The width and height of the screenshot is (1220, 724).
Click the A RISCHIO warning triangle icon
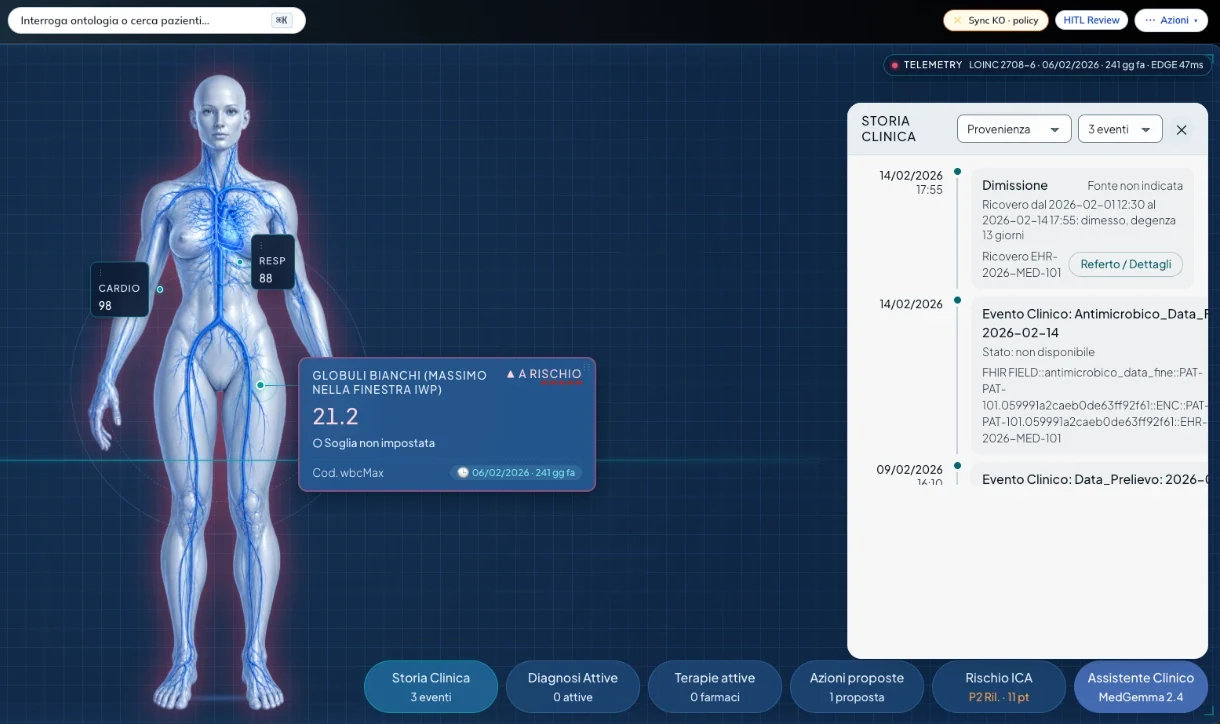[510, 374]
